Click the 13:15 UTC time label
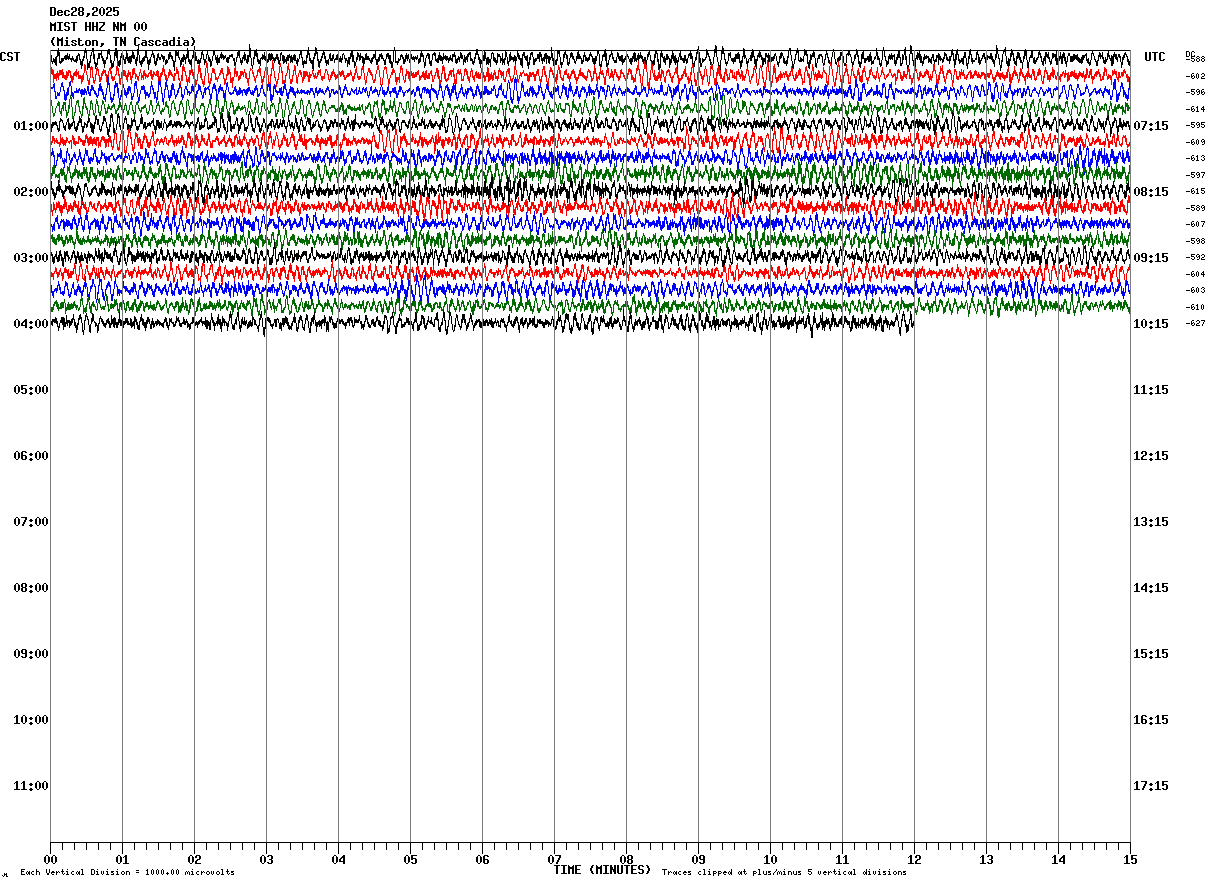Screen dimensions: 1210x886 [x=1151, y=522]
